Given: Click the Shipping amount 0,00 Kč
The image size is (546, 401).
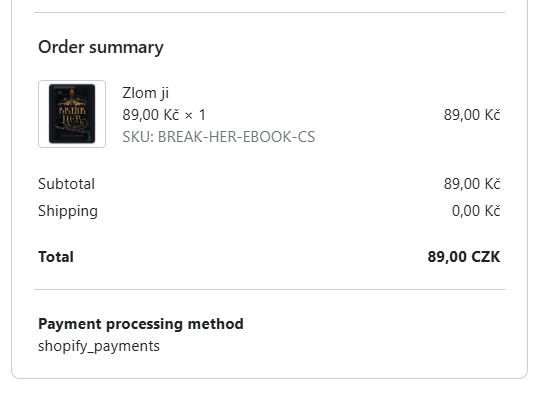Looking at the screenshot, I should [x=476, y=211].
